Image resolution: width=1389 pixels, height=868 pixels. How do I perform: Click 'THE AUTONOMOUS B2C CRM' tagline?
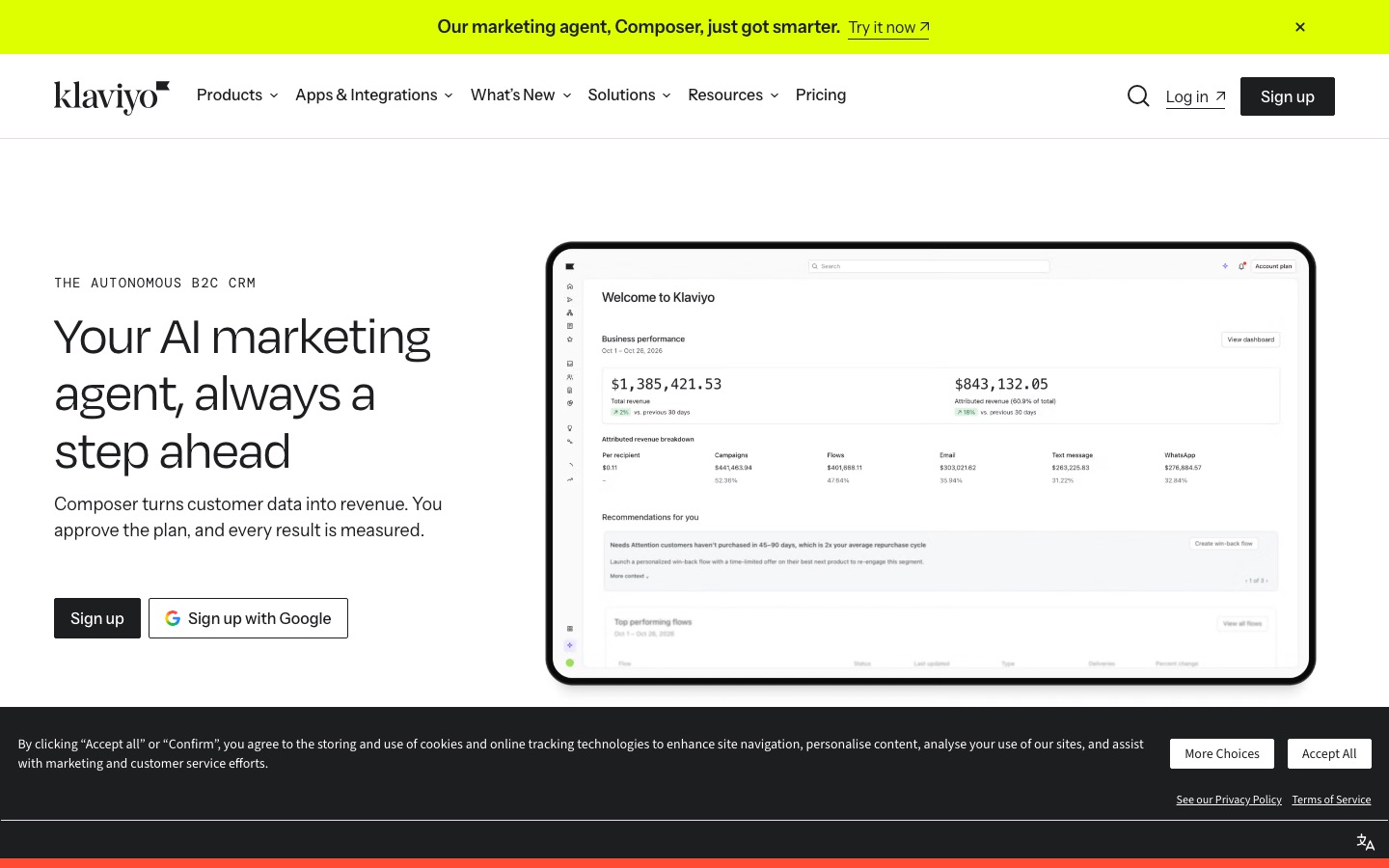click(154, 283)
